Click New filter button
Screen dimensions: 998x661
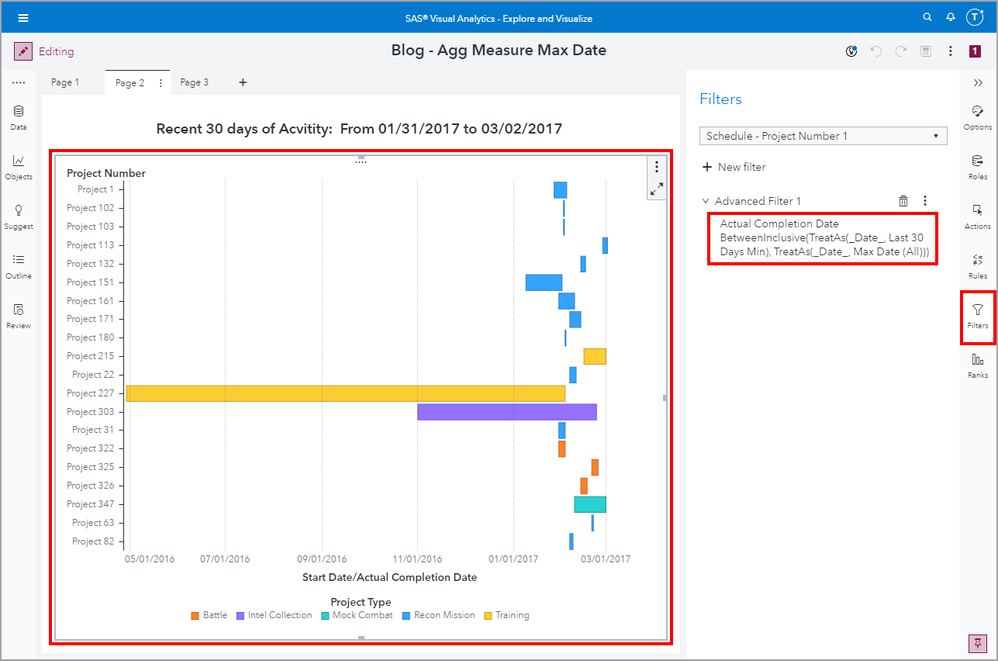coord(734,167)
